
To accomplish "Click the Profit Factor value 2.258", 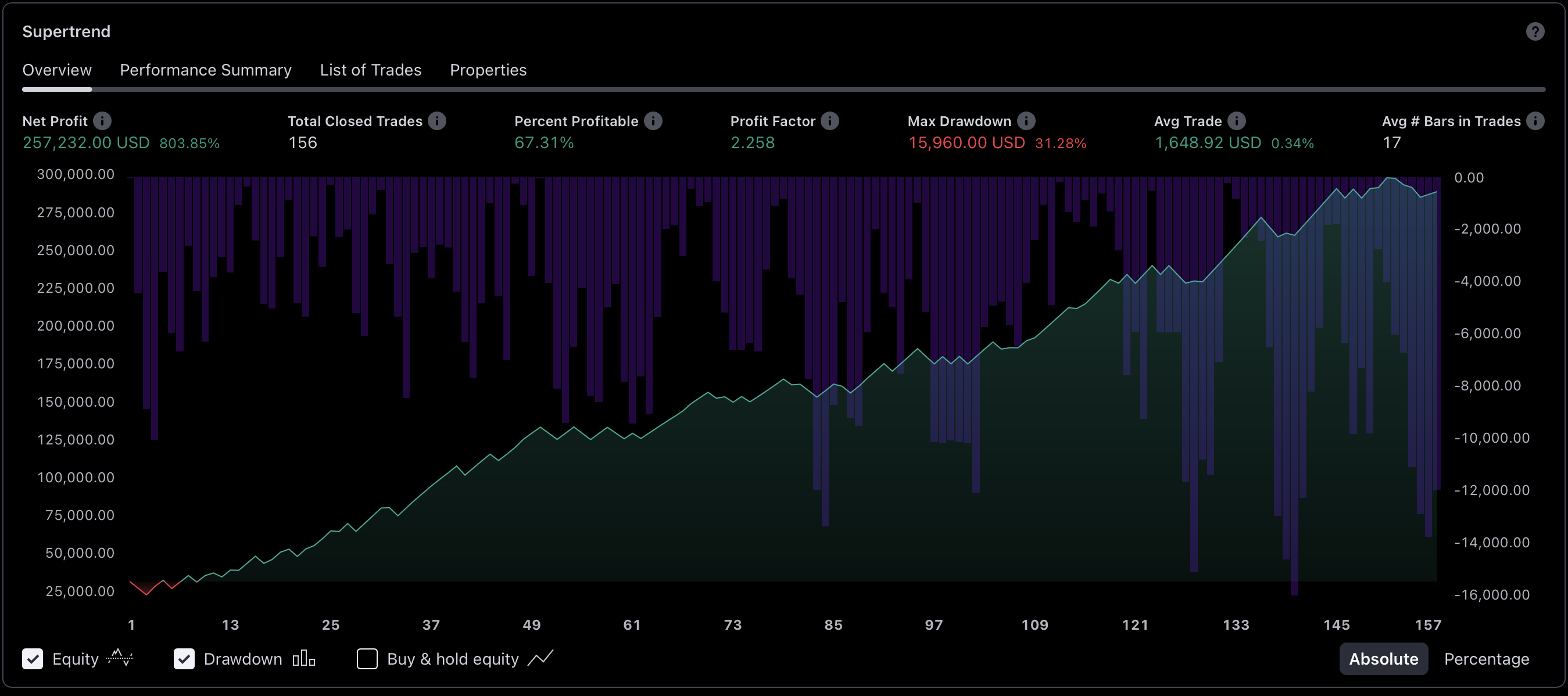I will click(753, 143).
